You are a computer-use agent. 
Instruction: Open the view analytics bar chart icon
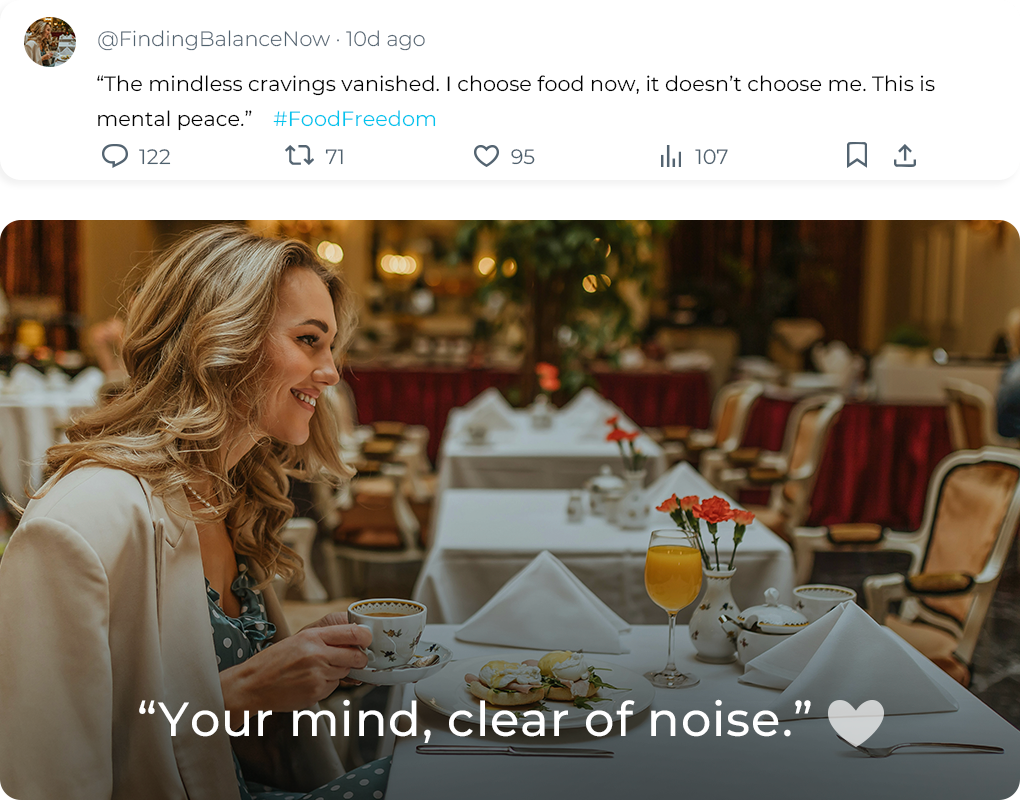click(x=670, y=157)
